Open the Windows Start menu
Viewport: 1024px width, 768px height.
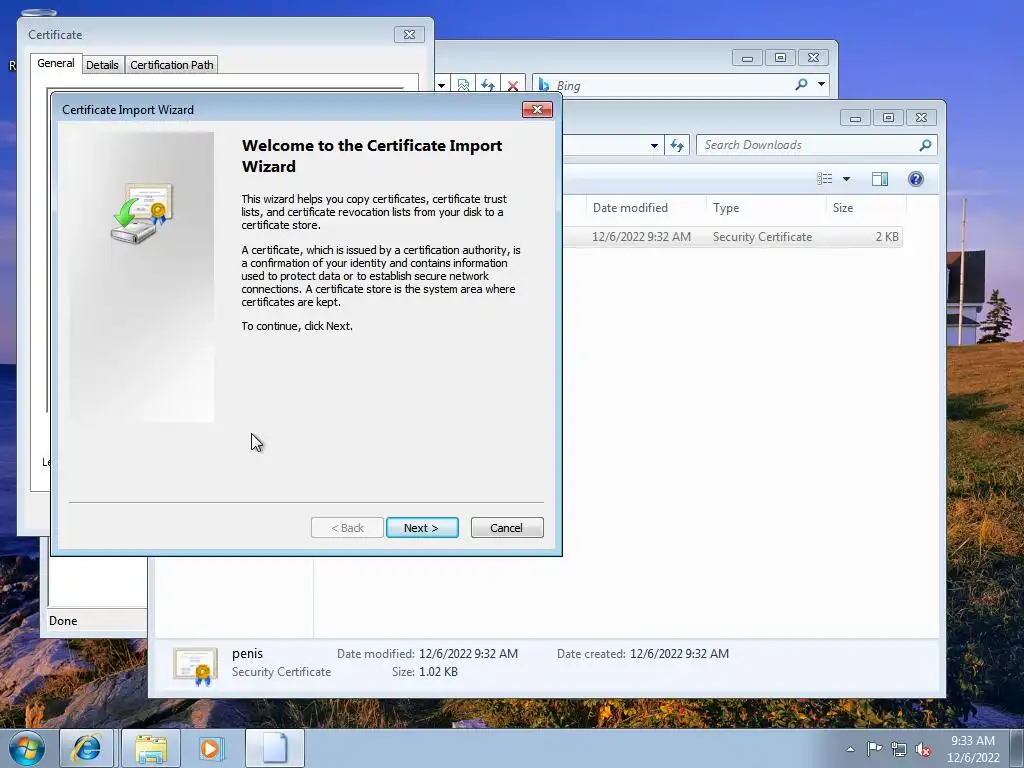[27, 748]
